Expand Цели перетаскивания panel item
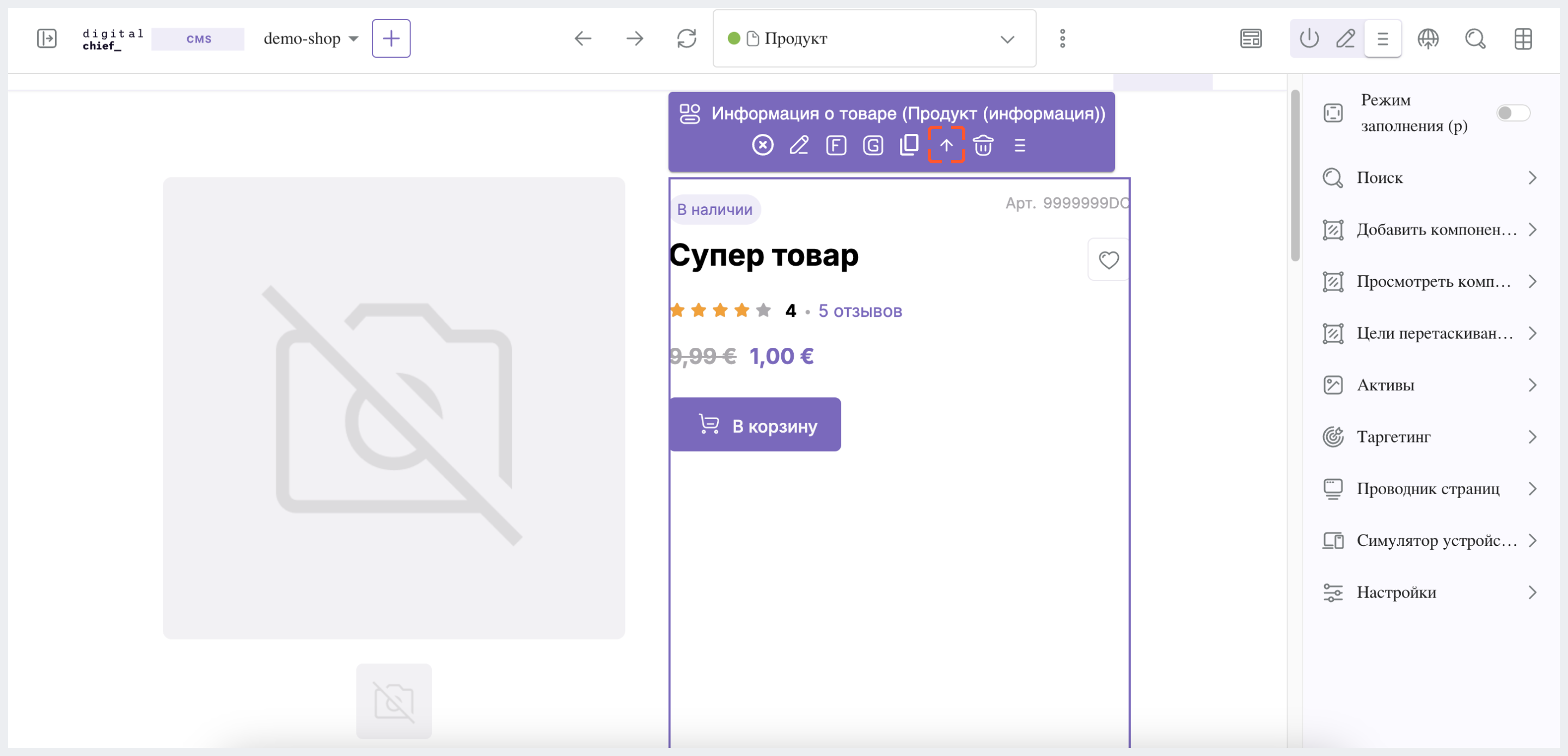Screen dimensions: 1568x756 [x=1429, y=333]
